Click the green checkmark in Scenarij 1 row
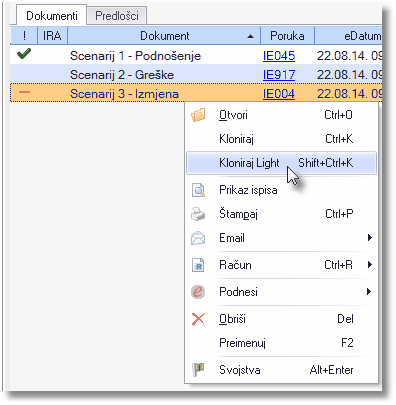 (24, 53)
